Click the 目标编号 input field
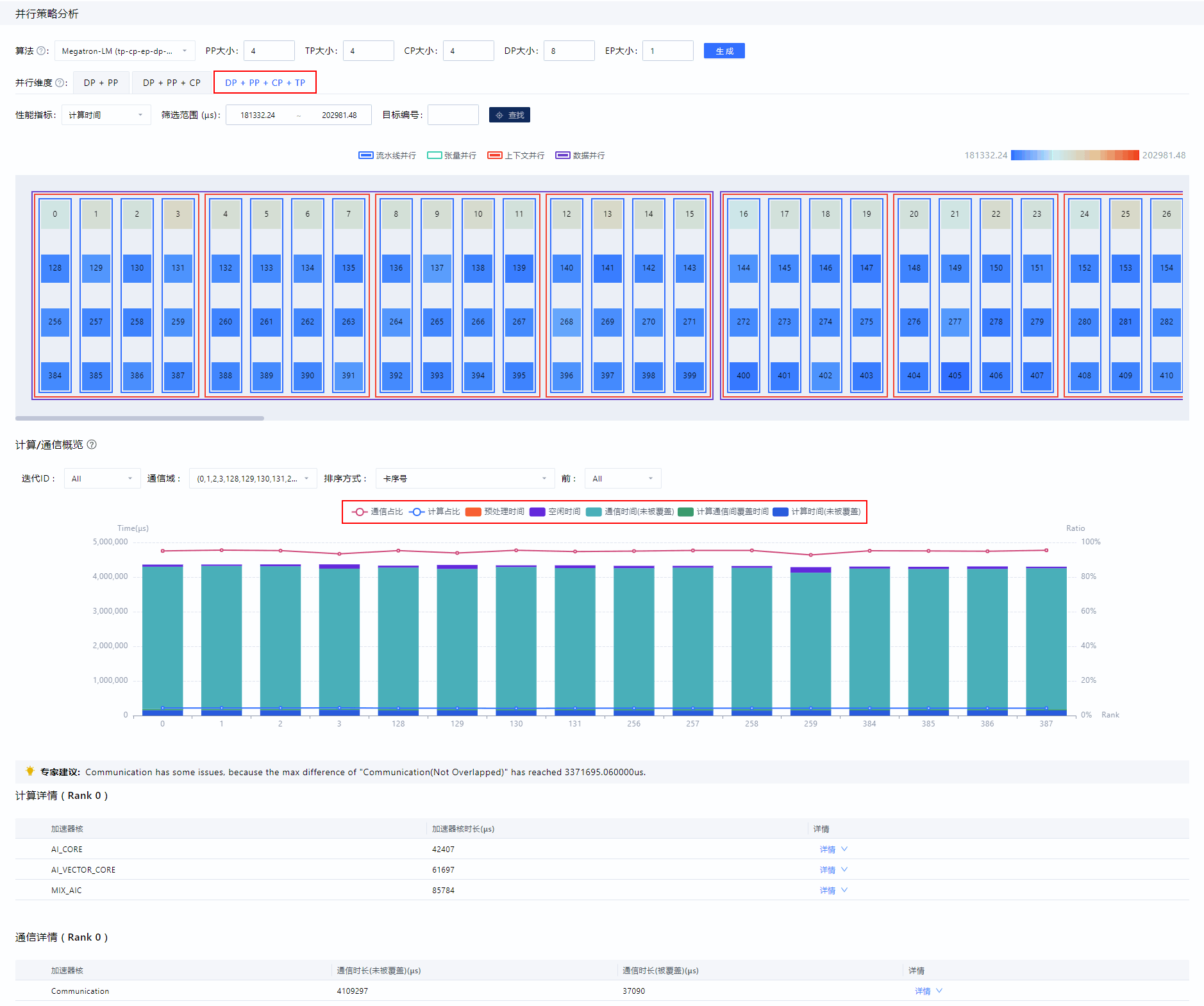 (x=453, y=115)
